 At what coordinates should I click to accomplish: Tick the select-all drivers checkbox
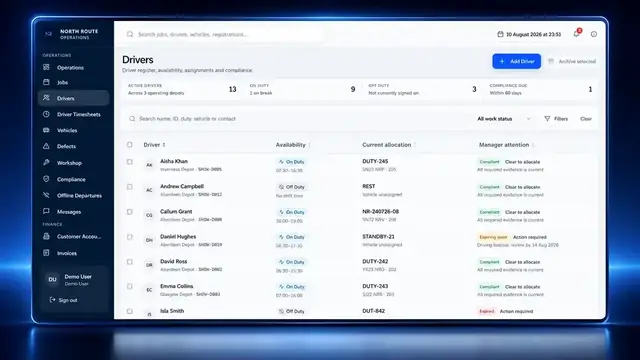(x=129, y=144)
